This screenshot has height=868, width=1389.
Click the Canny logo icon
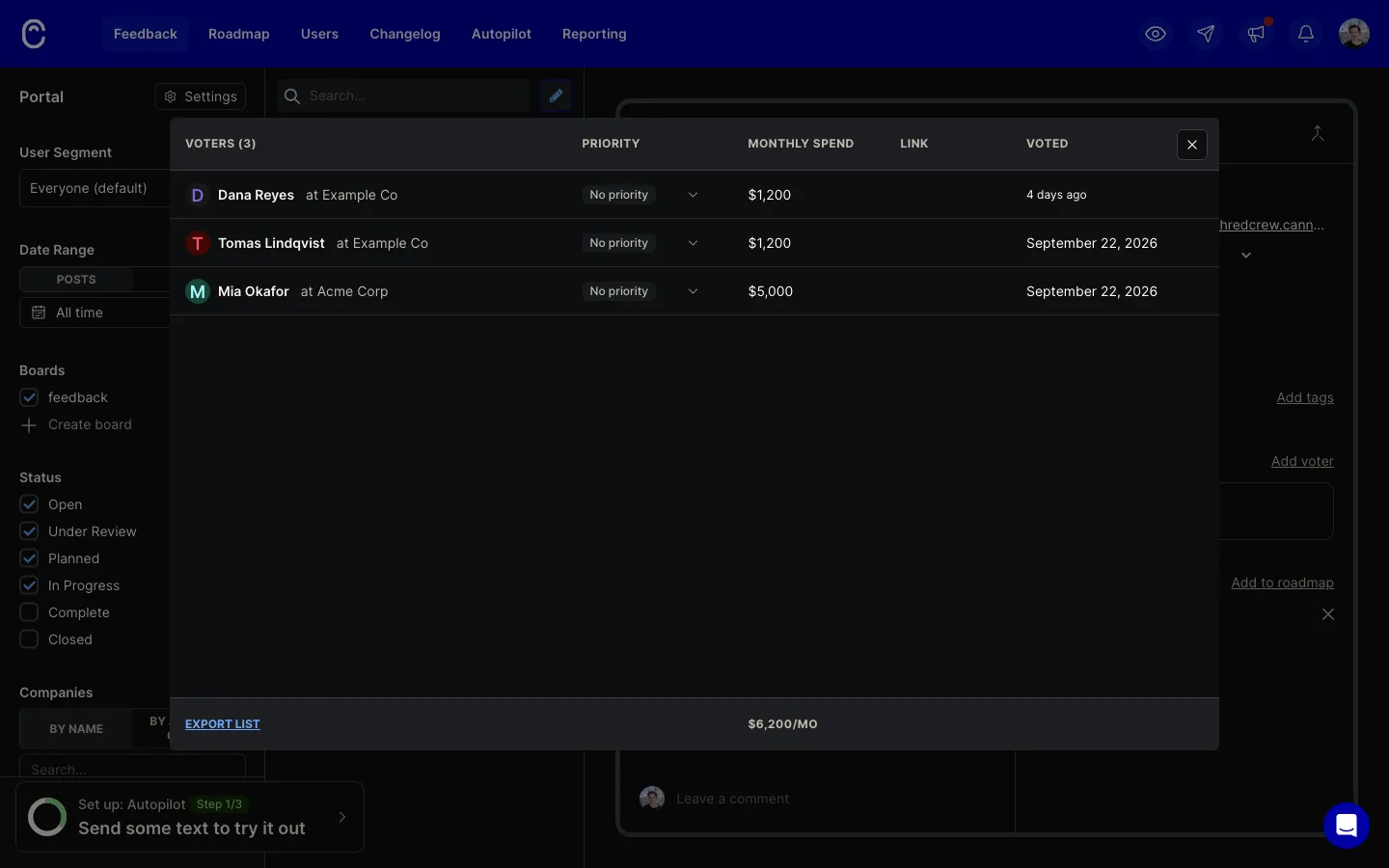[34, 34]
